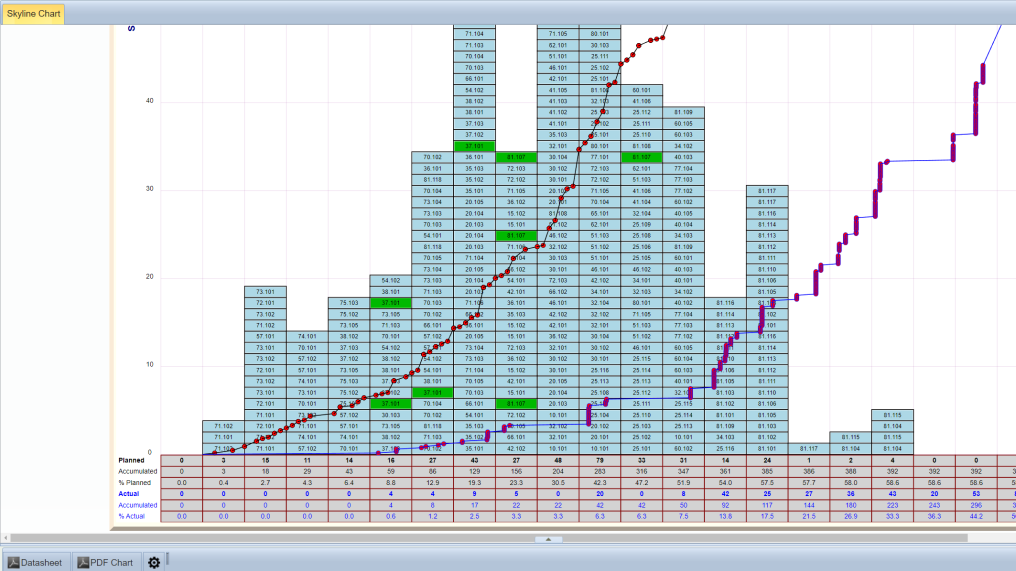Click the '% Actual' row label
The width and height of the screenshot is (1016, 571).
132,517
